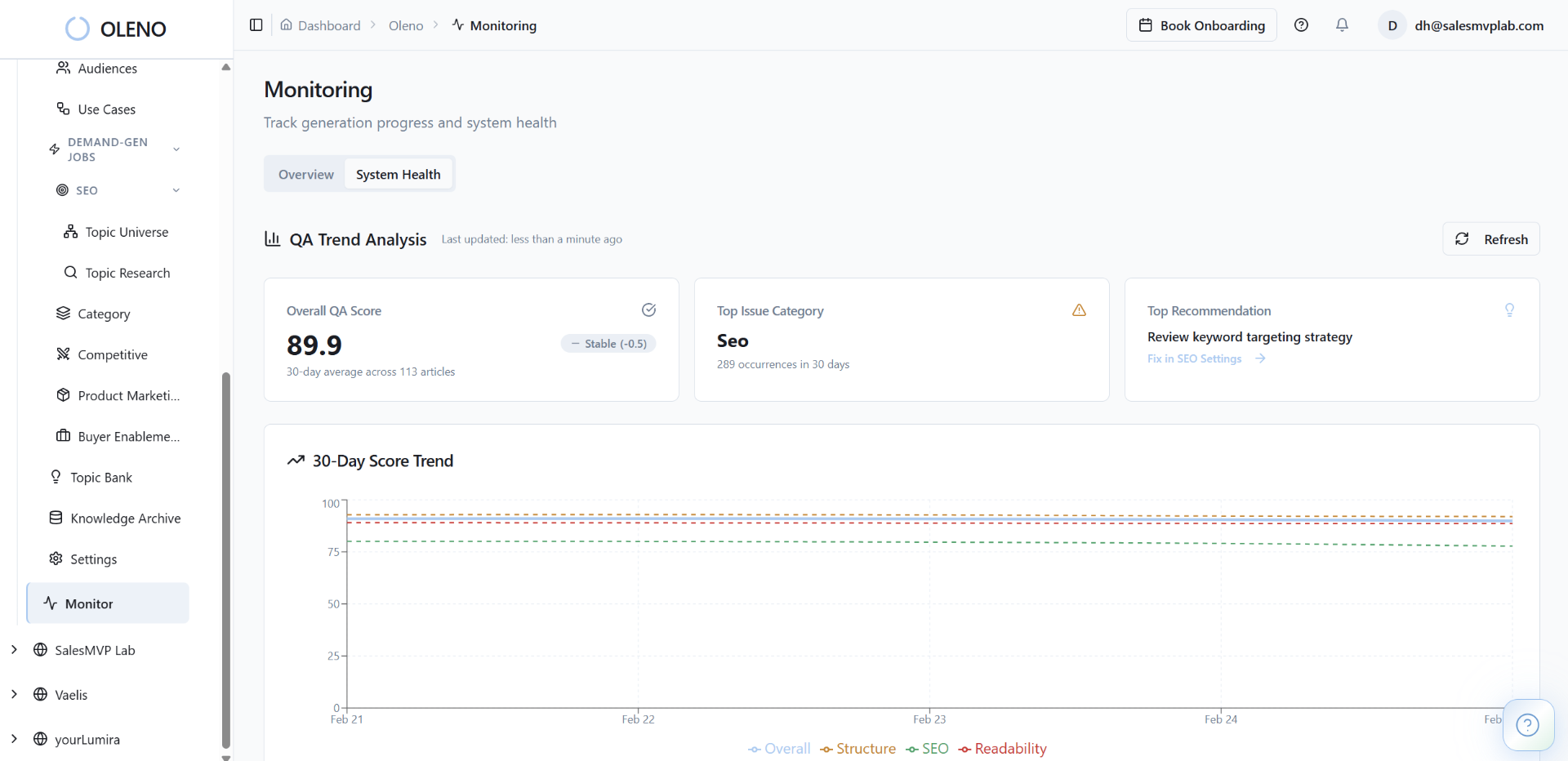Switch to the Overview tab
The width and height of the screenshot is (1568, 761).
click(305, 173)
